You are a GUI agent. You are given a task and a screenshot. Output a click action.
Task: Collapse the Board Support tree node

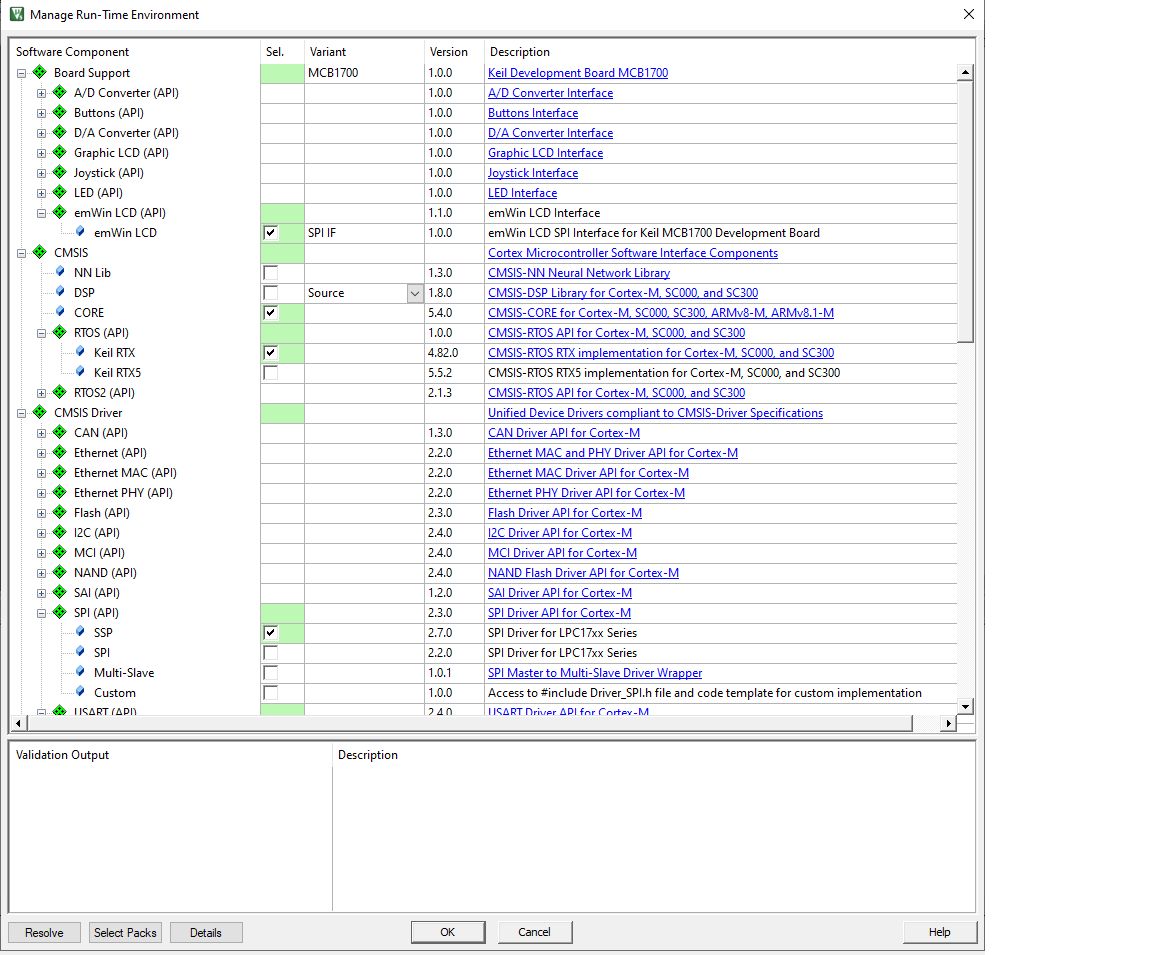tap(21, 73)
